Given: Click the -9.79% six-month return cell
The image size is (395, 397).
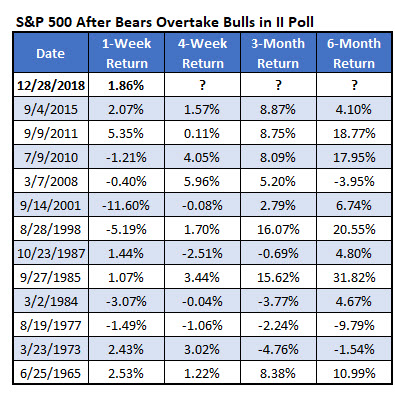Looking at the screenshot, I should click(354, 325).
